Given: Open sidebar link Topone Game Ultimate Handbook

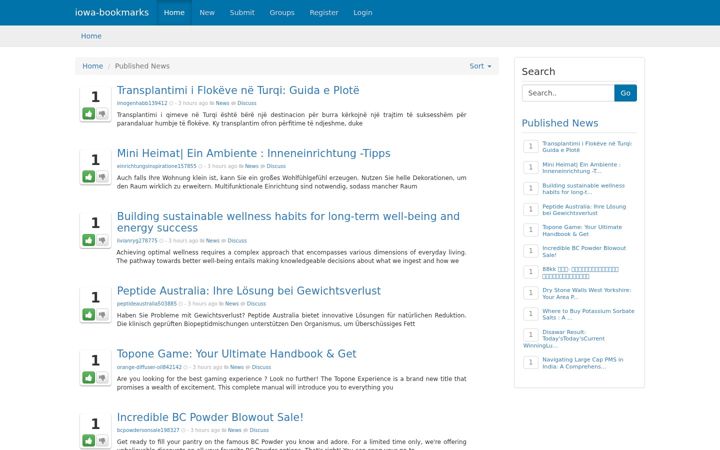Looking at the screenshot, I should click(x=582, y=231).
